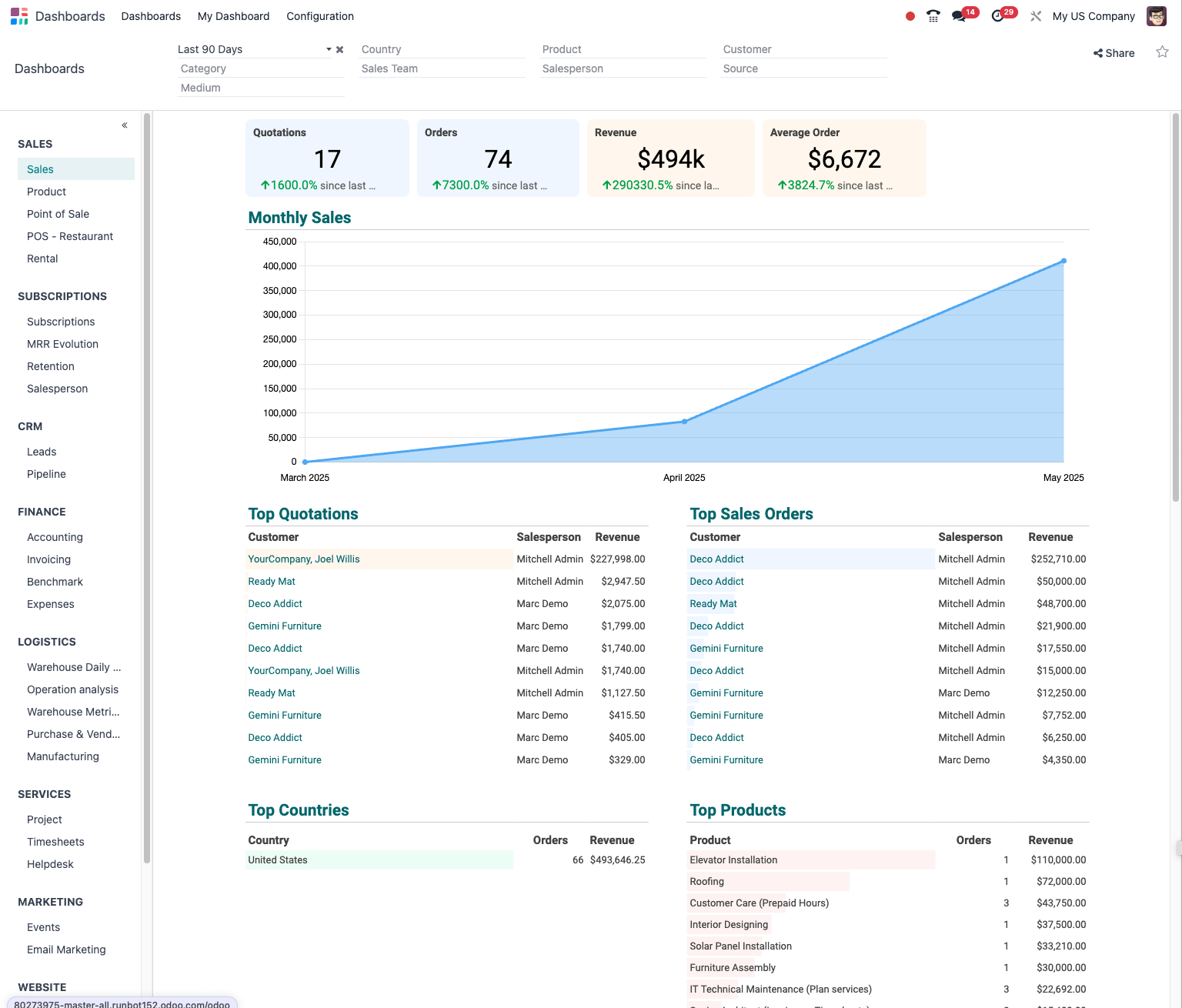The height and width of the screenshot is (1008, 1182).
Task: Click the April 2025 data point on chart
Action: pos(684,422)
